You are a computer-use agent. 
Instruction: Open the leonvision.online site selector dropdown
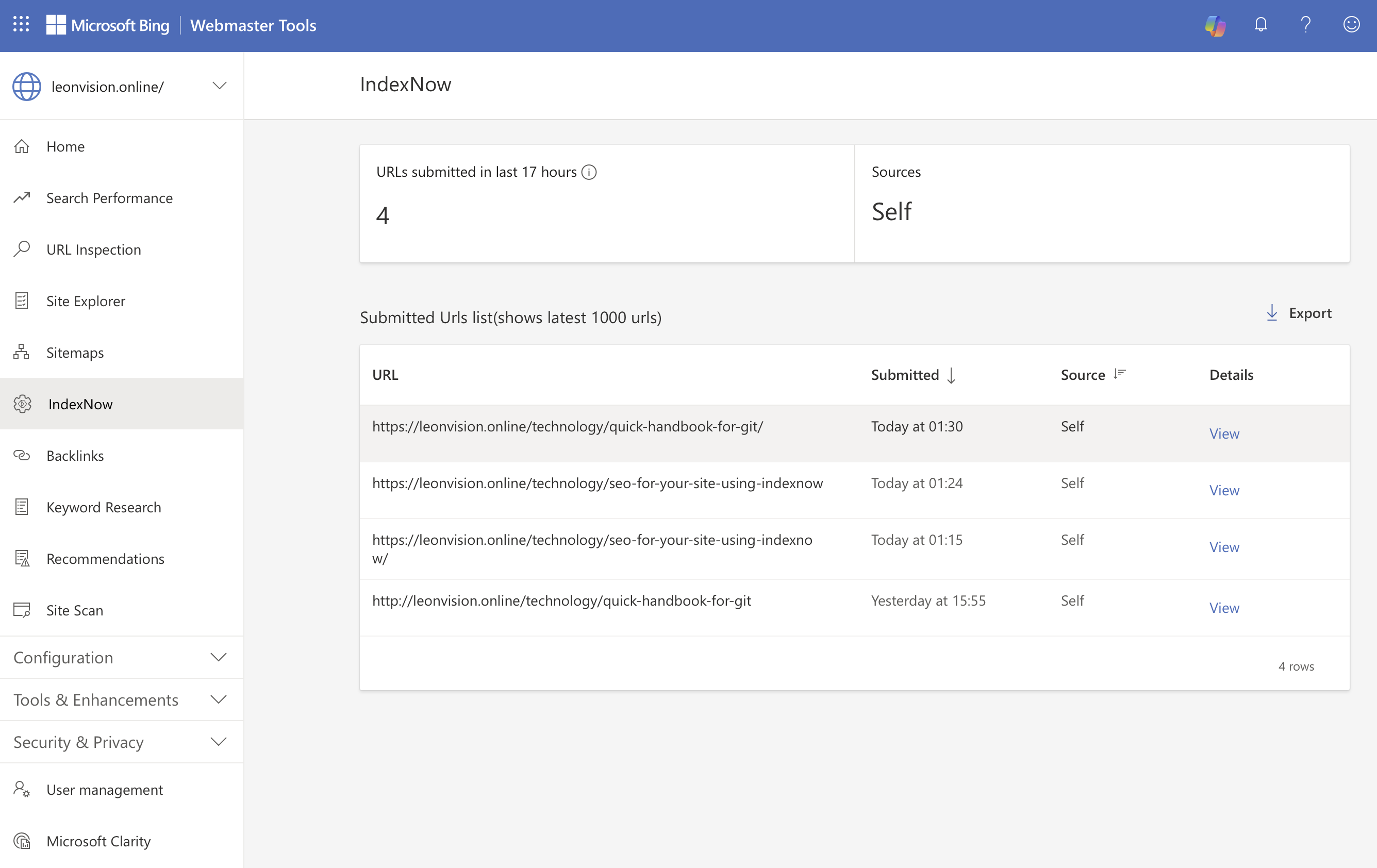coord(219,87)
